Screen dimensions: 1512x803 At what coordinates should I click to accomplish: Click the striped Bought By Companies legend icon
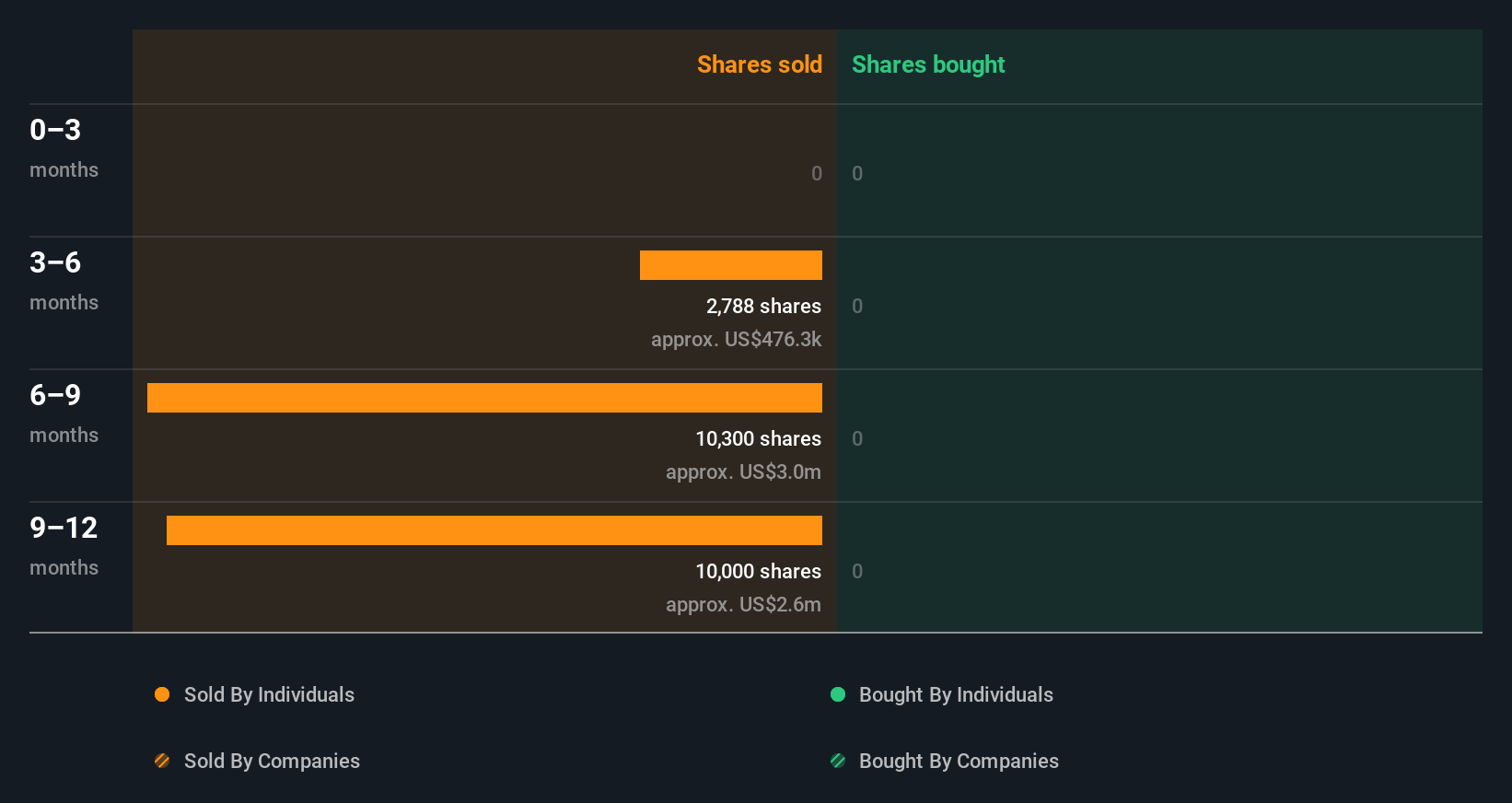(838, 761)
